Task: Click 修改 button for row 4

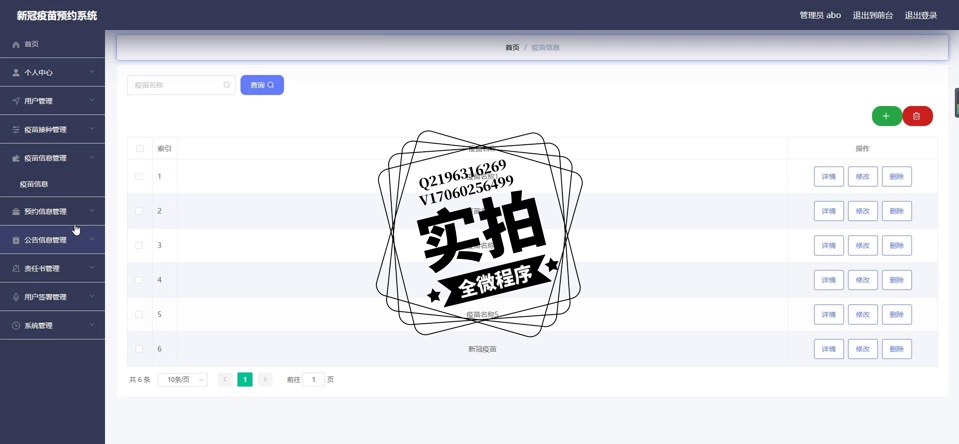Action: tap(862, 279)
